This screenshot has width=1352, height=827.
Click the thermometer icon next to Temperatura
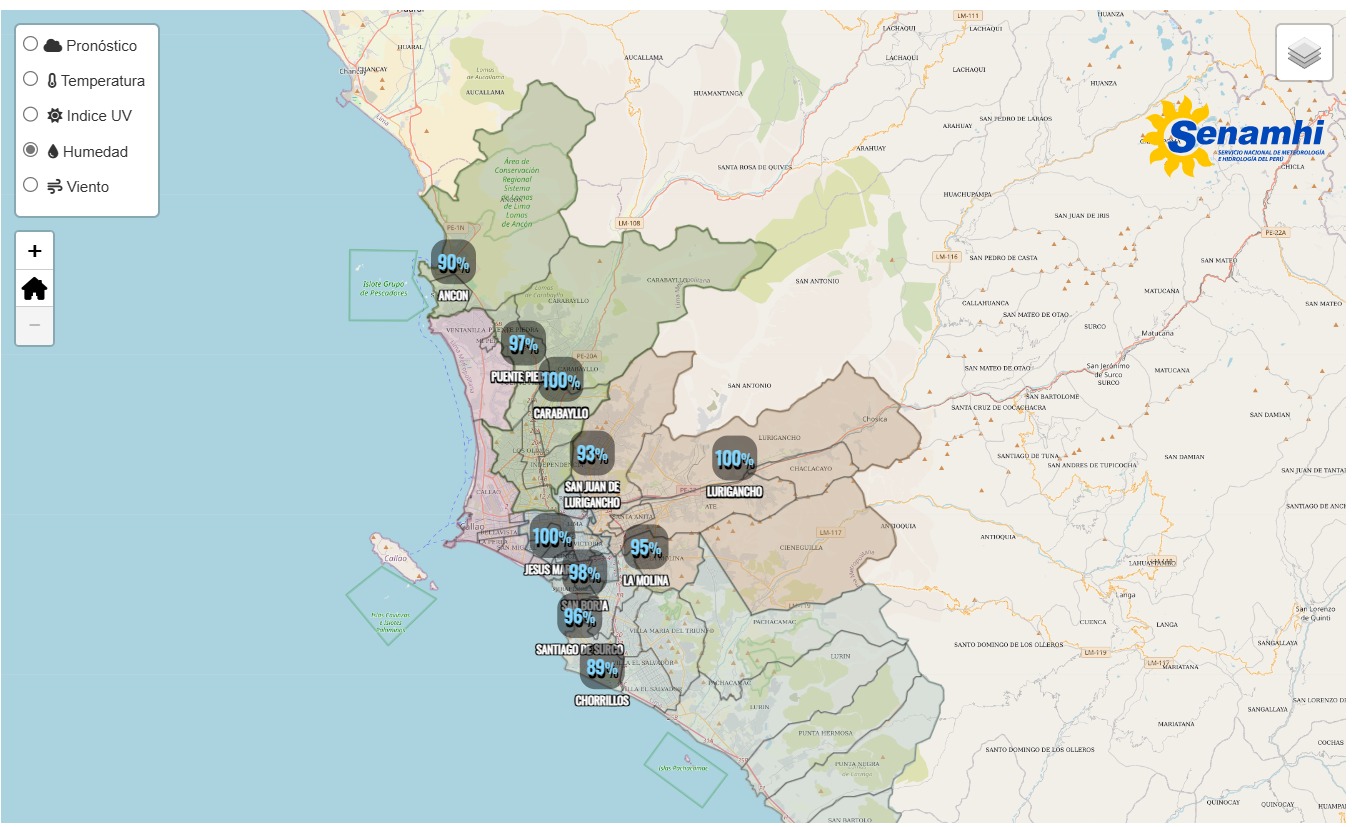[x=52, y=81]
